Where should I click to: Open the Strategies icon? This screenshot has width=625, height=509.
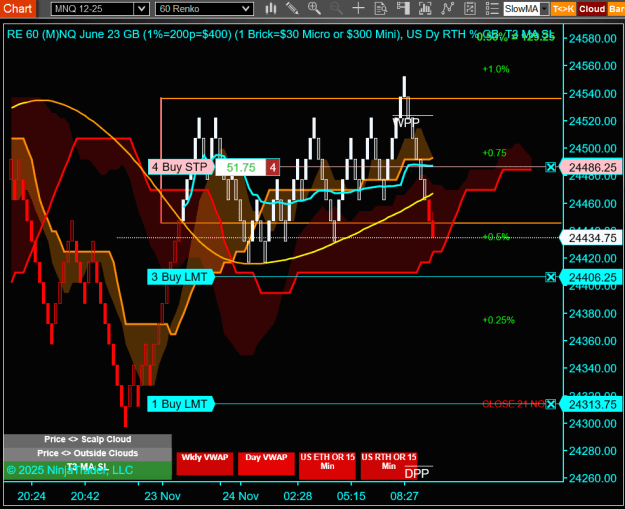[x=470, y=8]
